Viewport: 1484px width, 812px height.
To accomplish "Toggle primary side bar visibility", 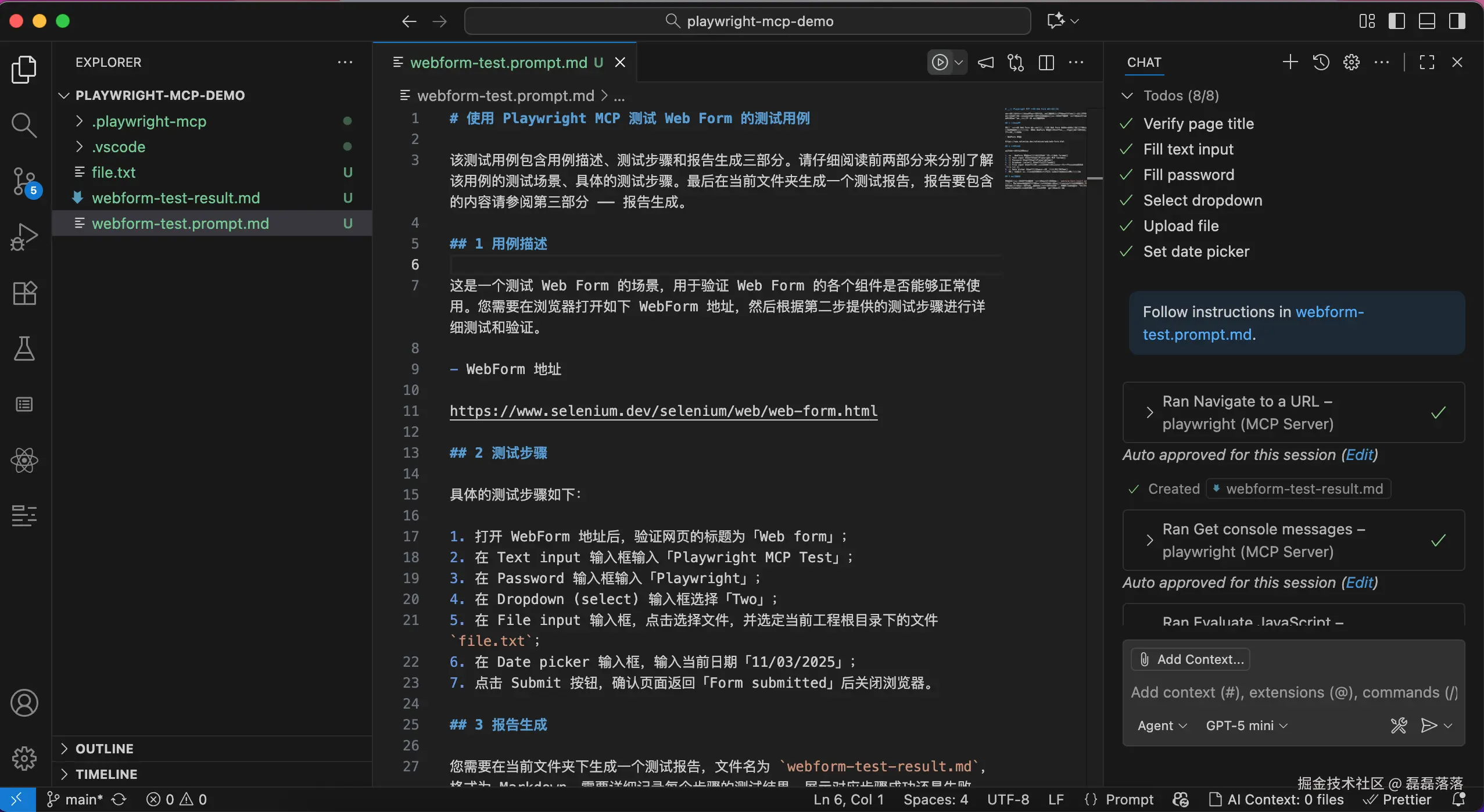I will pos(1397,21).
